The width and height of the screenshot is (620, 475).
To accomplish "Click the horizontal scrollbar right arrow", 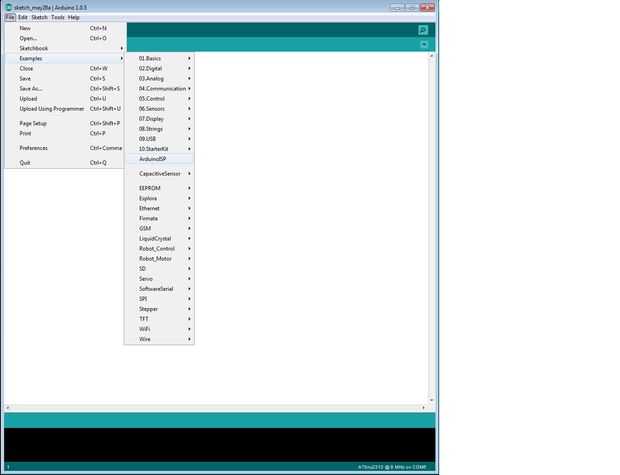I will 423,407.
